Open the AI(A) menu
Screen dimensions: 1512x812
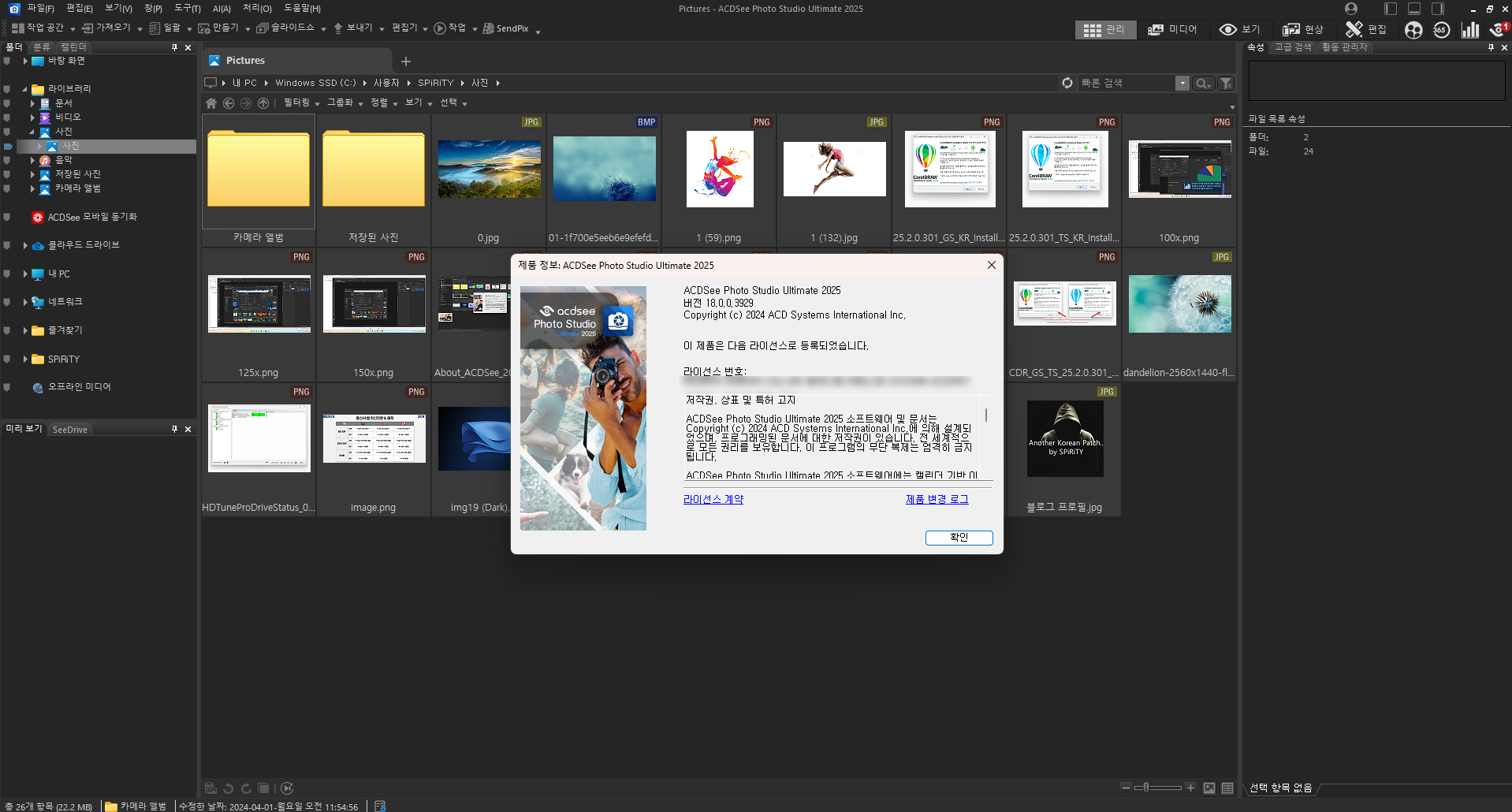(x=222, y=9)
